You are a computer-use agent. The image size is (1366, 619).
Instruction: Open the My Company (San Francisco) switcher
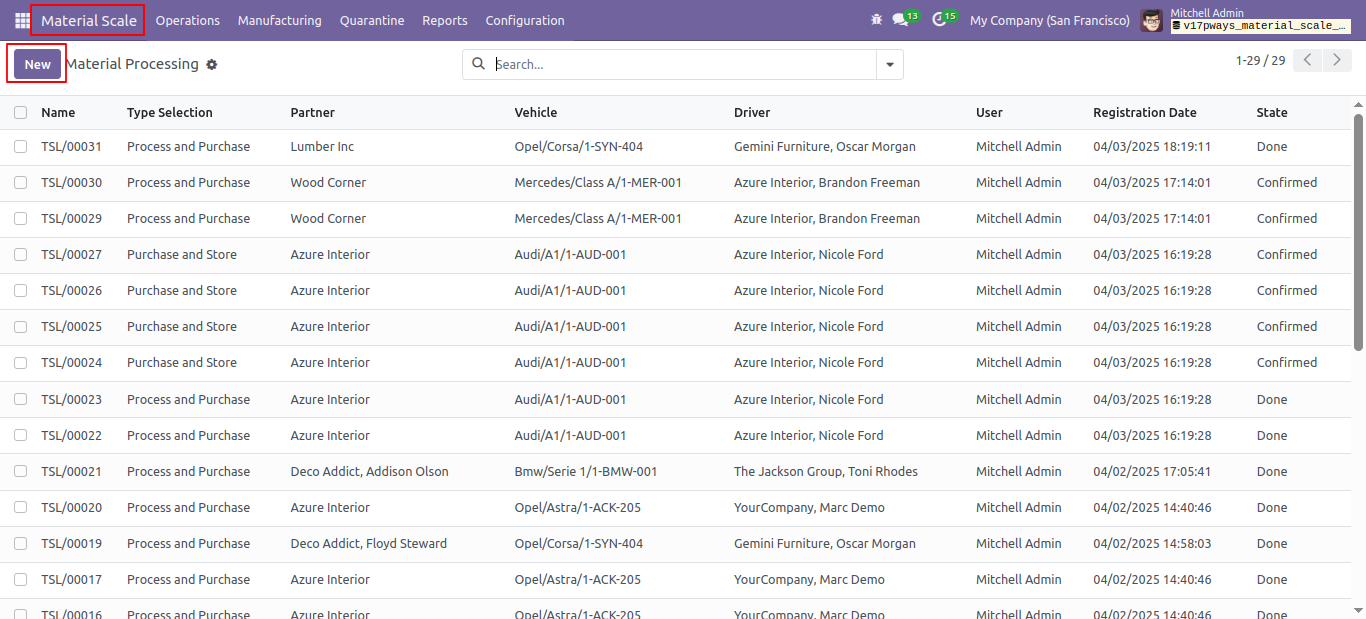[x=1050, y=20]
